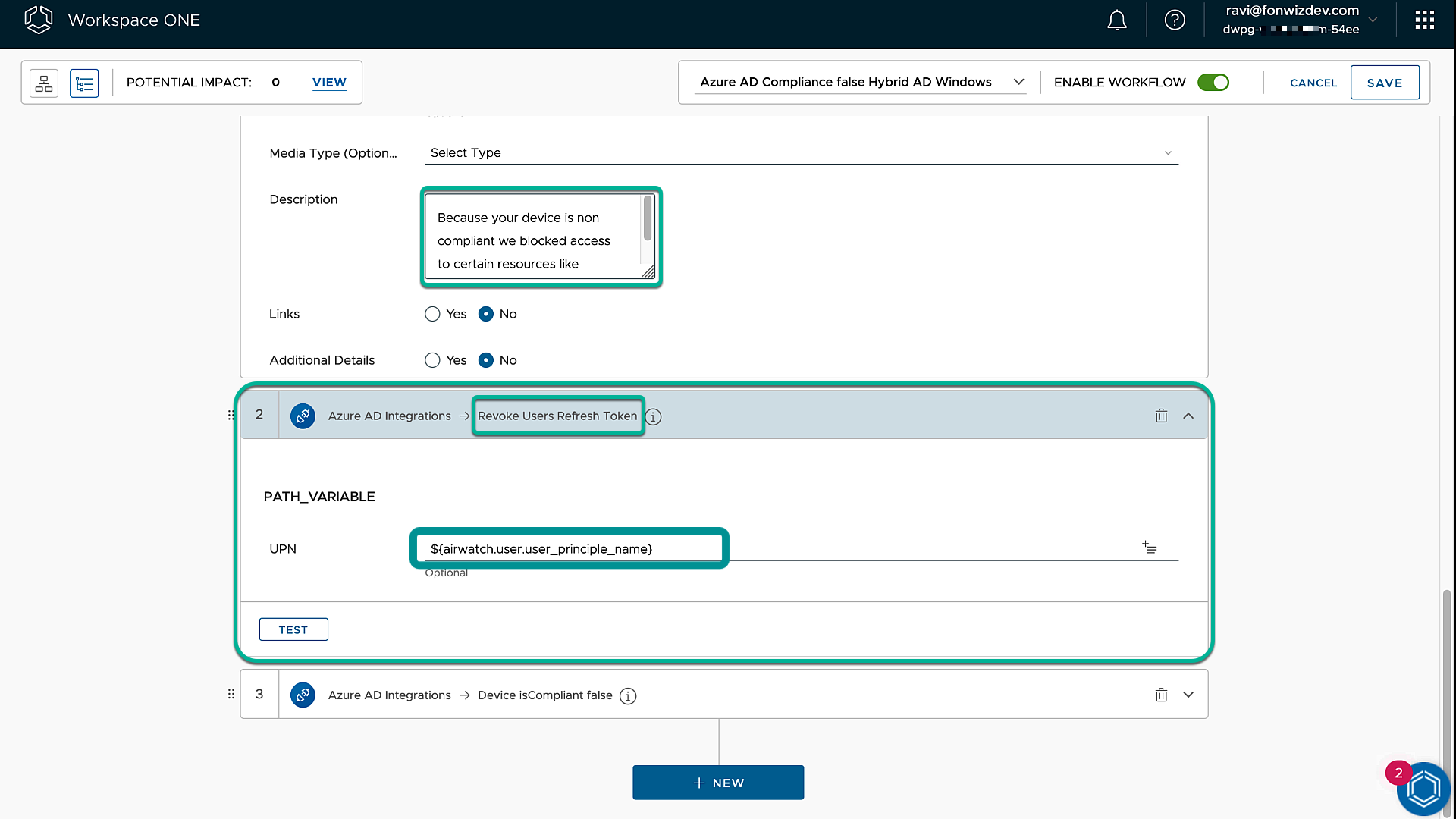Screen dimensions: 1456x819
Task: Delete the Revoke Users Refresh Token step
Action: [x=1161, y=416]
